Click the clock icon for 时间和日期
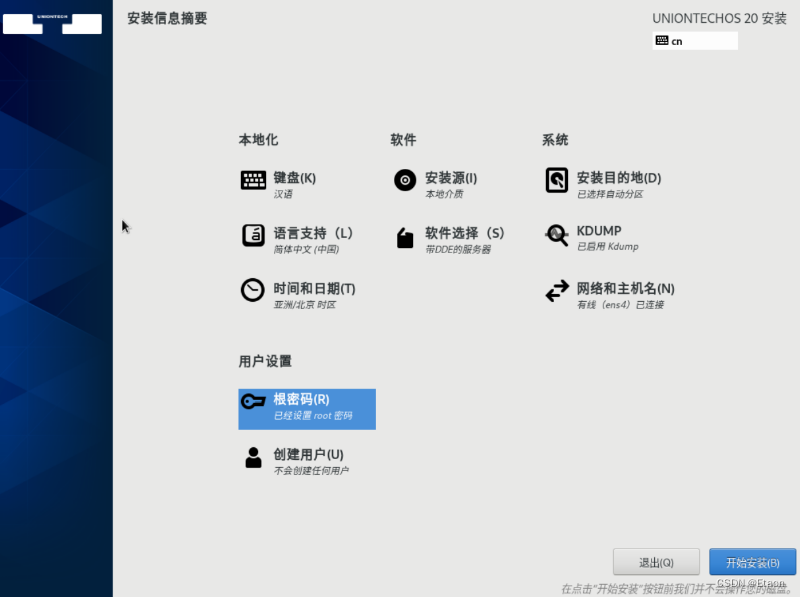This screenshot has width=800, height=597. pyautogui.click(x=253, y=290)
